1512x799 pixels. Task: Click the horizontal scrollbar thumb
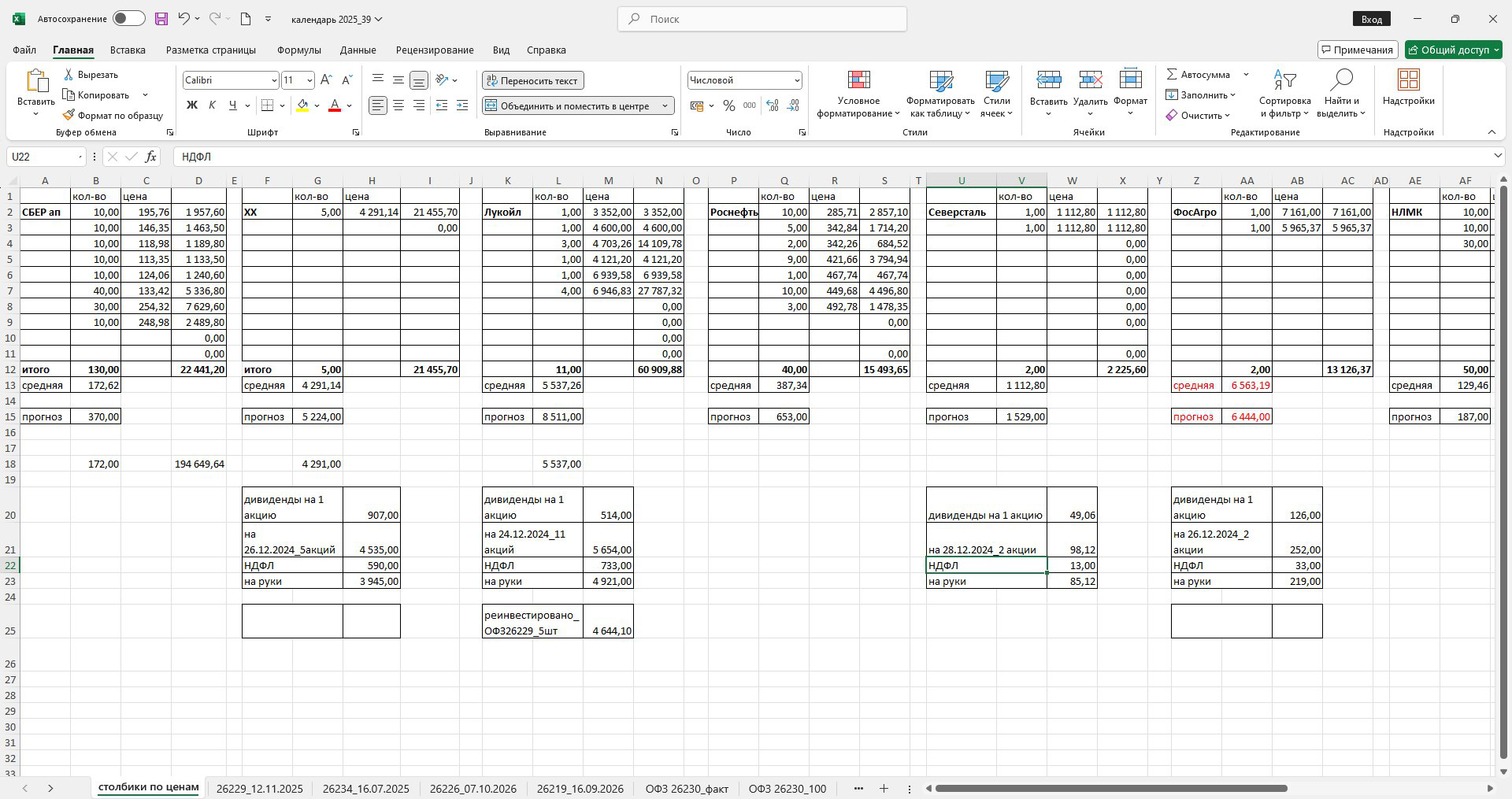pyautogui.click(x=1111, y=788)
